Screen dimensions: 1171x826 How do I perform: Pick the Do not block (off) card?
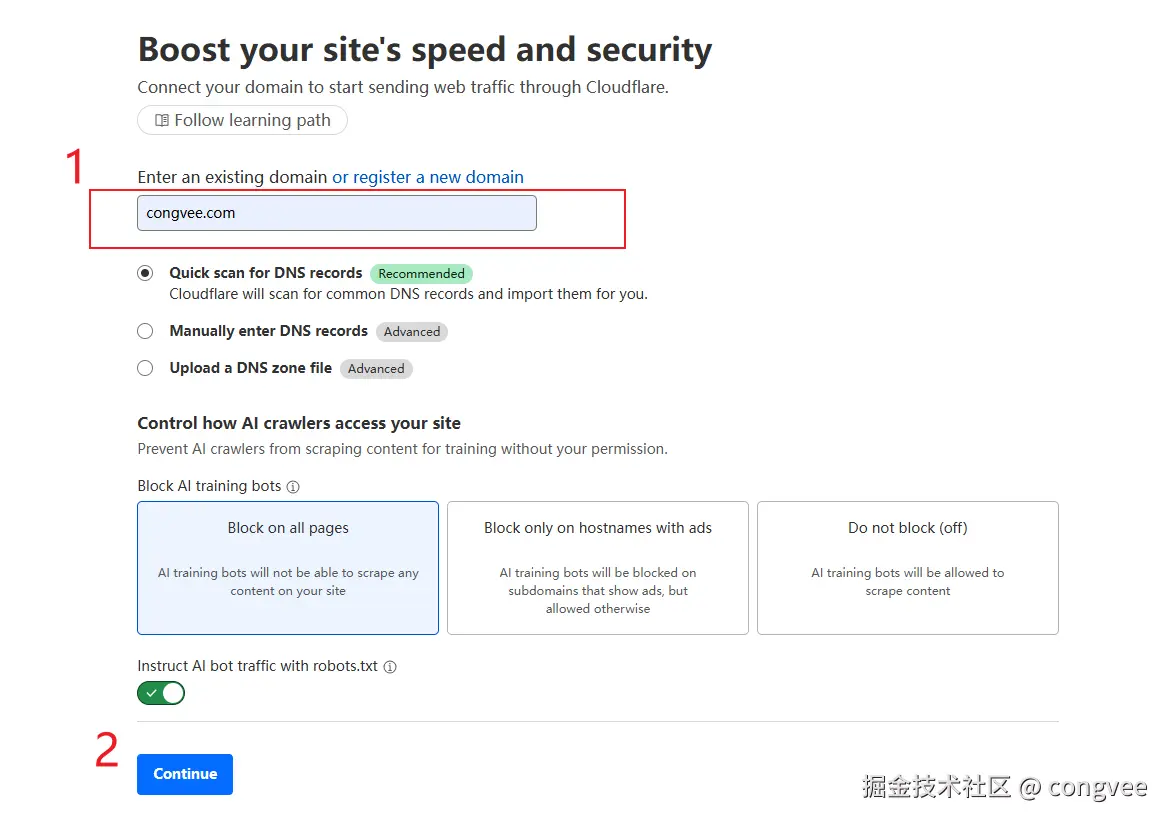[908, 567]
